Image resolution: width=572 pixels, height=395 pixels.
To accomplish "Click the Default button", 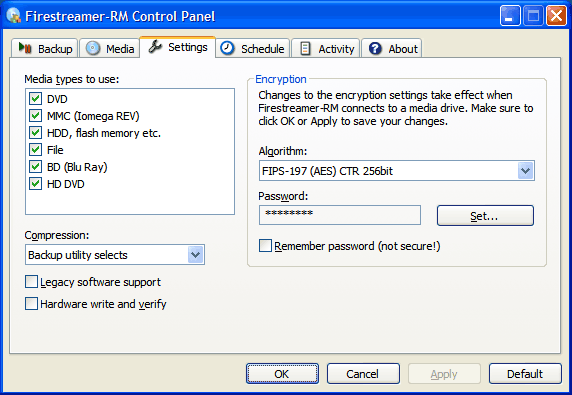I will pos(525,373).
